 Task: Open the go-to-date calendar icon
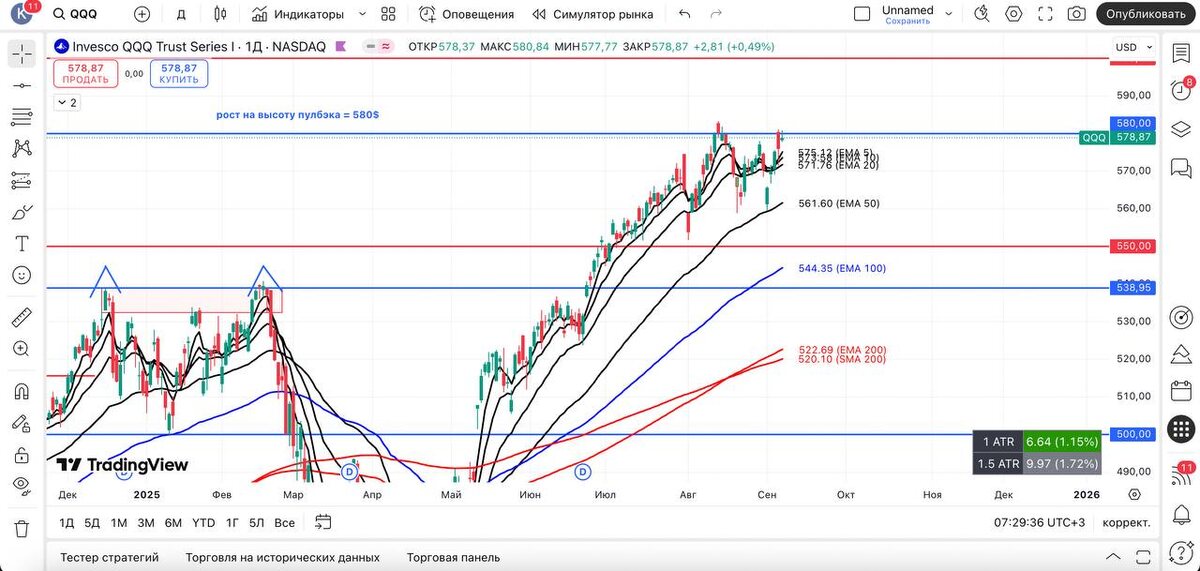(323, 522)
